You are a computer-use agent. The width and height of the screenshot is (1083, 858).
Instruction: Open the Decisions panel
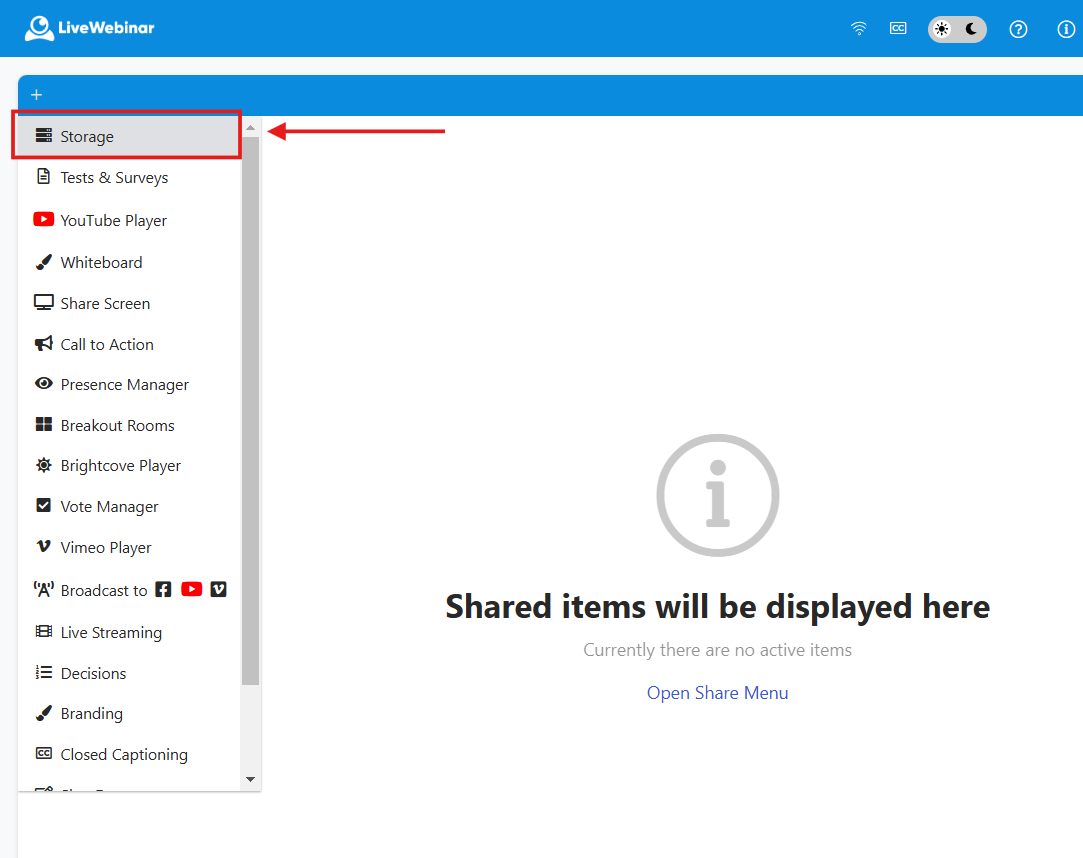click(90, 673)
